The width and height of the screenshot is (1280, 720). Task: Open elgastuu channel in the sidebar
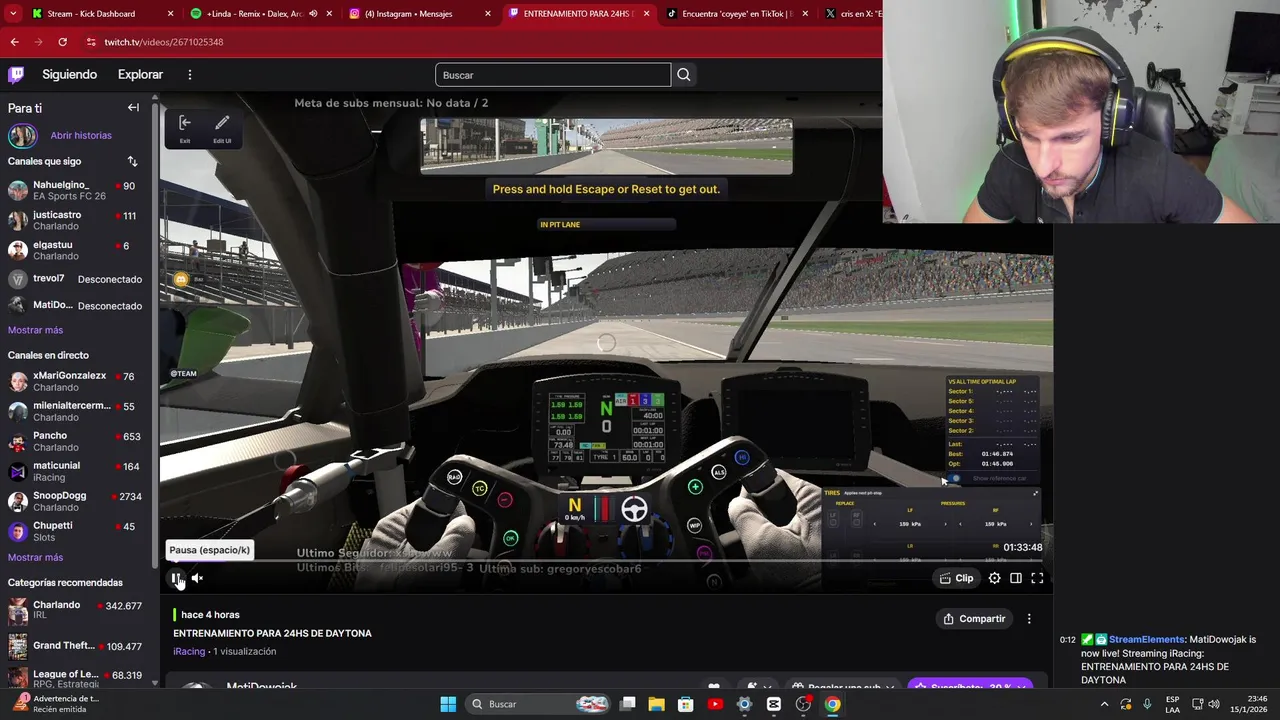78,250
